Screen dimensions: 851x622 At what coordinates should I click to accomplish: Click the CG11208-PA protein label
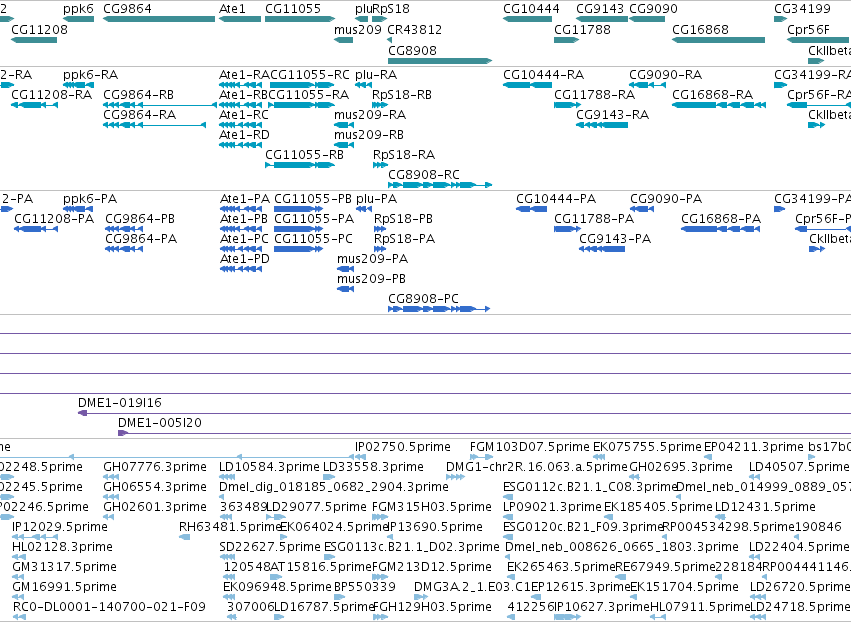(54, 219)
